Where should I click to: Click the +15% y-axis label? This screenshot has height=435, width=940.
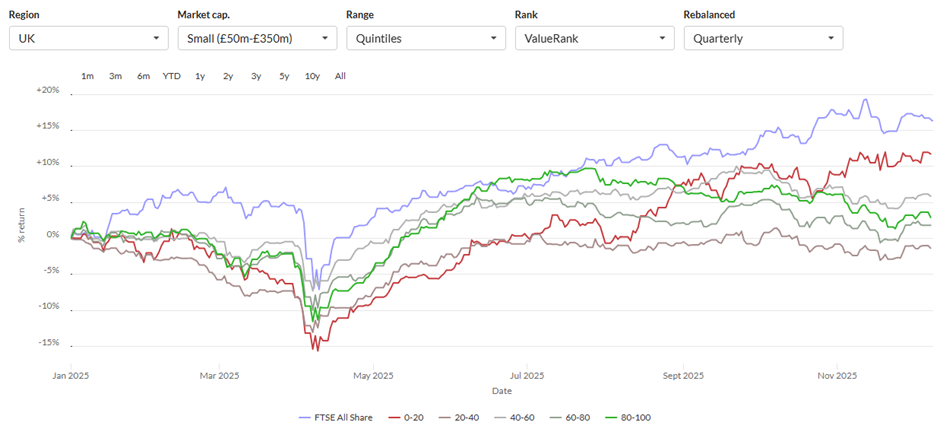coord(50,126)
